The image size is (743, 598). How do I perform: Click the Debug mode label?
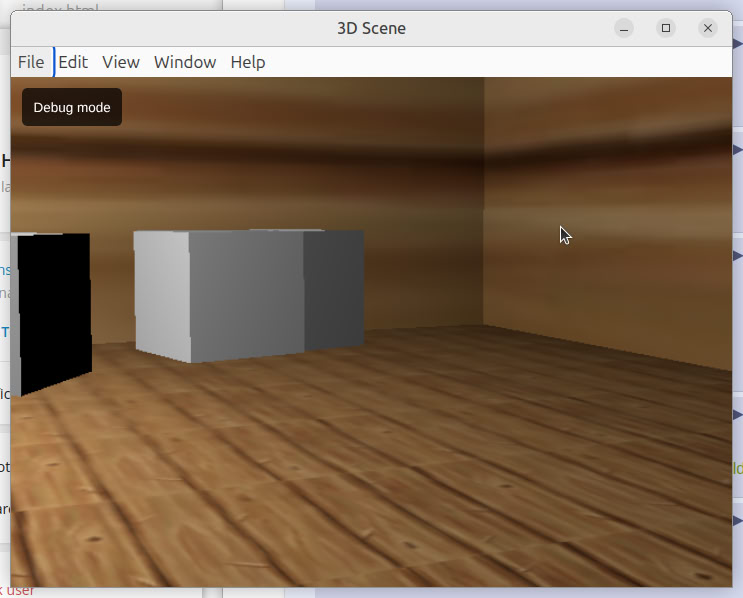[72, 107]
